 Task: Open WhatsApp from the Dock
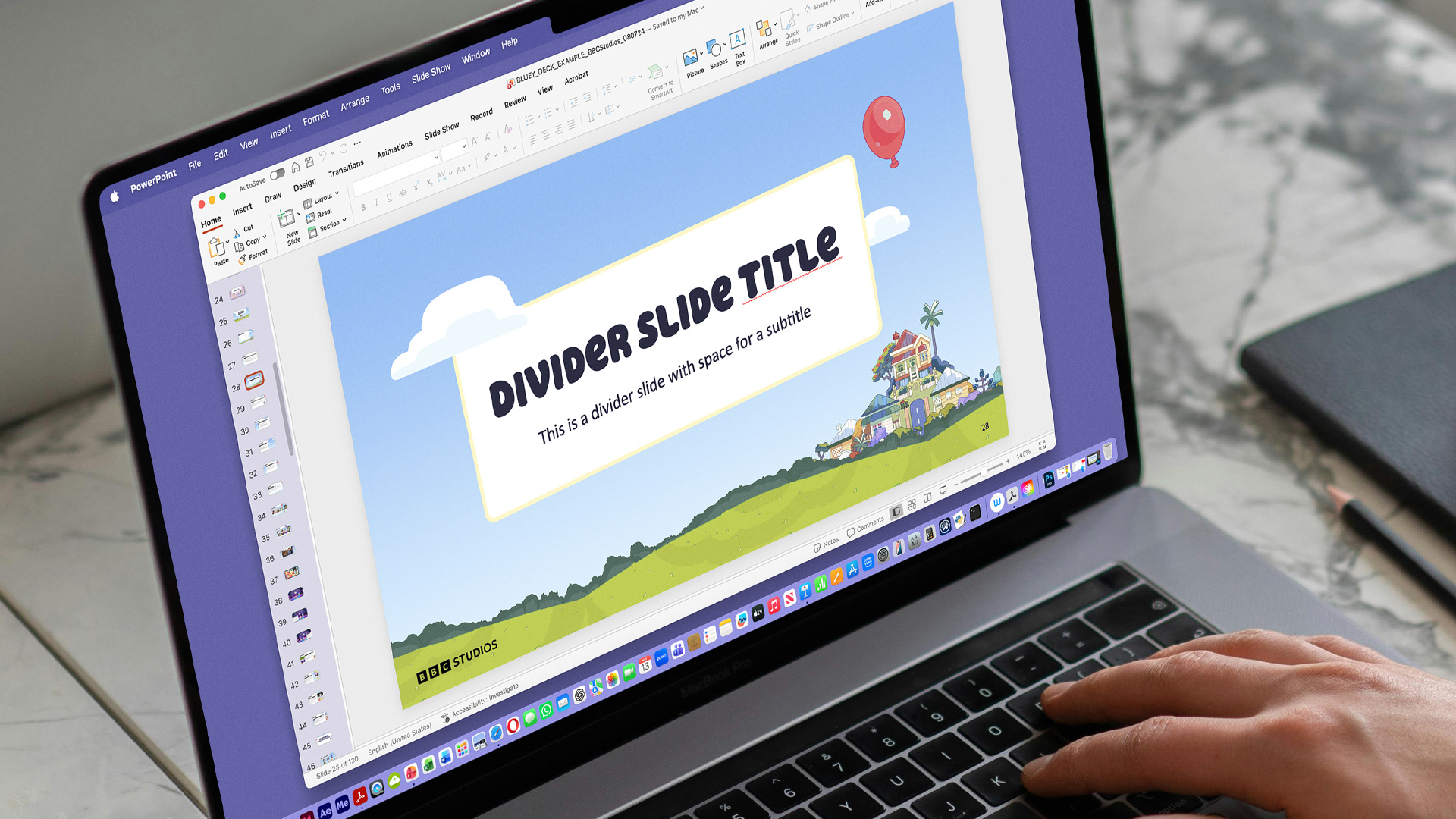point(546,711)
